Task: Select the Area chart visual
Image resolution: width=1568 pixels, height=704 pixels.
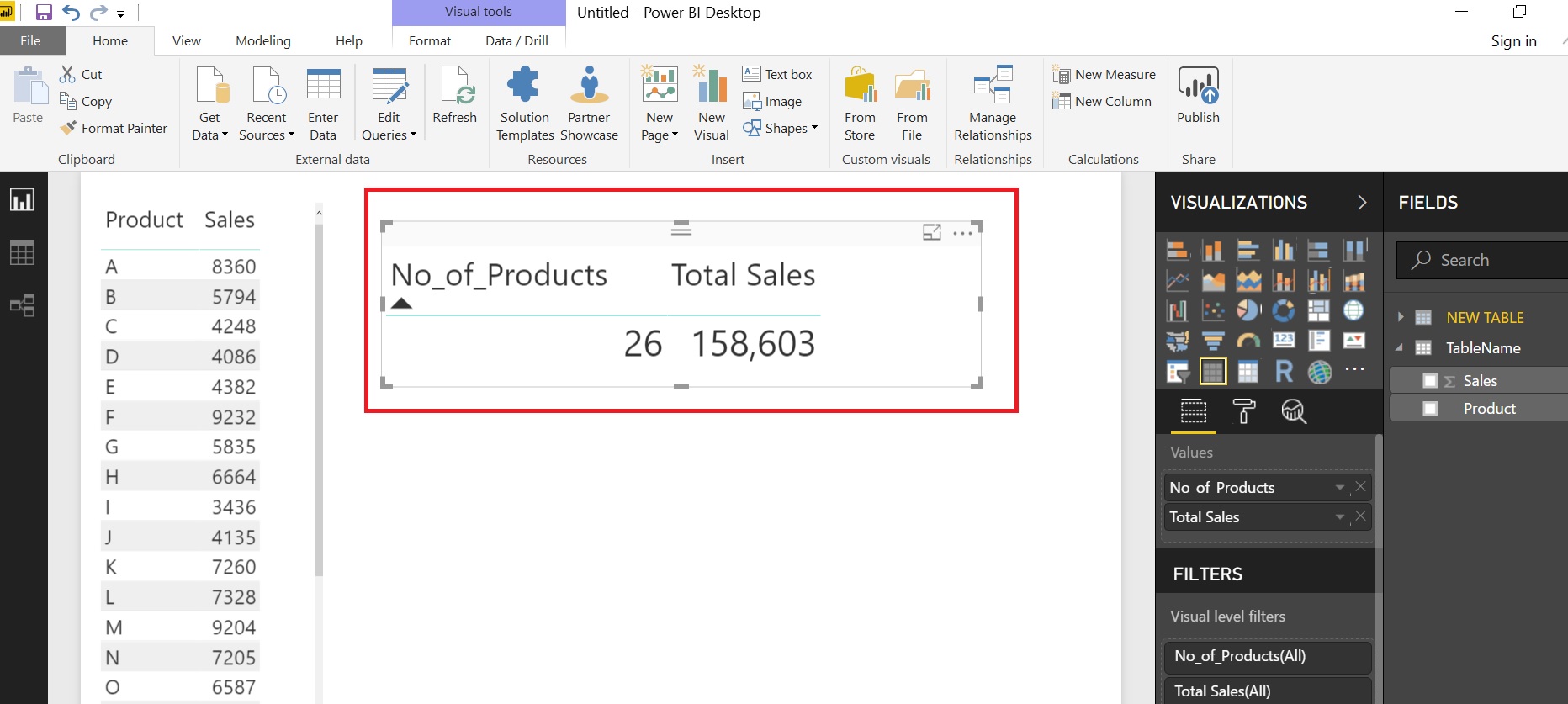Action: tap(1213, 280)
